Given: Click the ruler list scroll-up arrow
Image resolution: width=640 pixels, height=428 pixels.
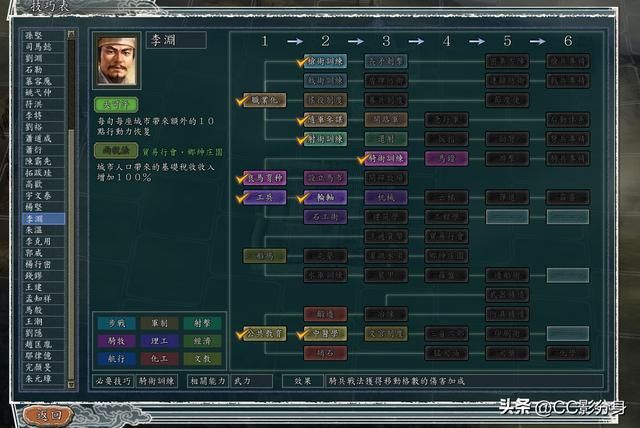Looking at the screenshot, I should tap(71, 34).
